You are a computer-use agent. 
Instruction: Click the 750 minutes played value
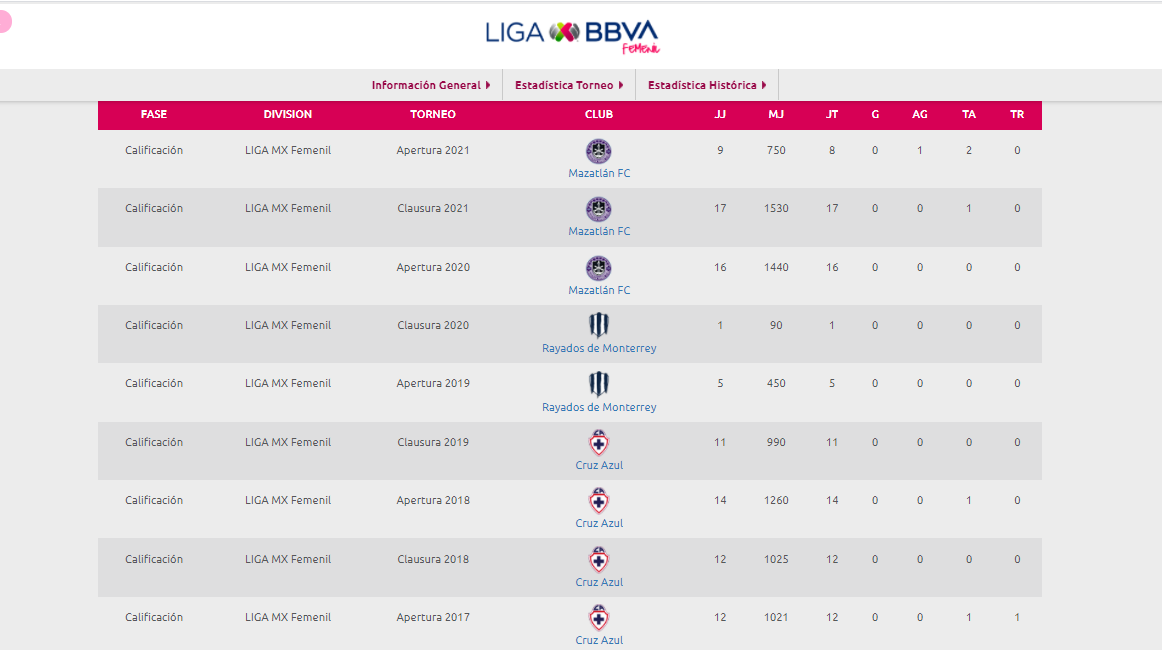776,150
